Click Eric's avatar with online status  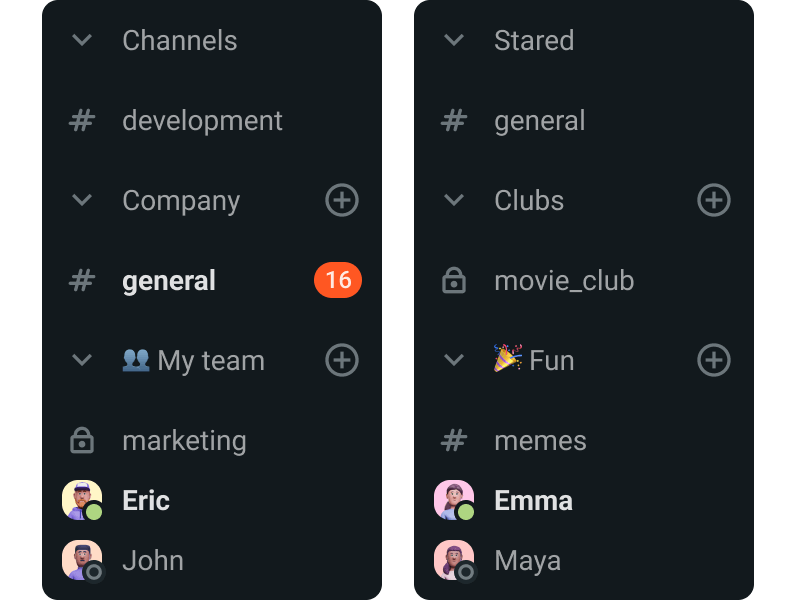point(82,500)
